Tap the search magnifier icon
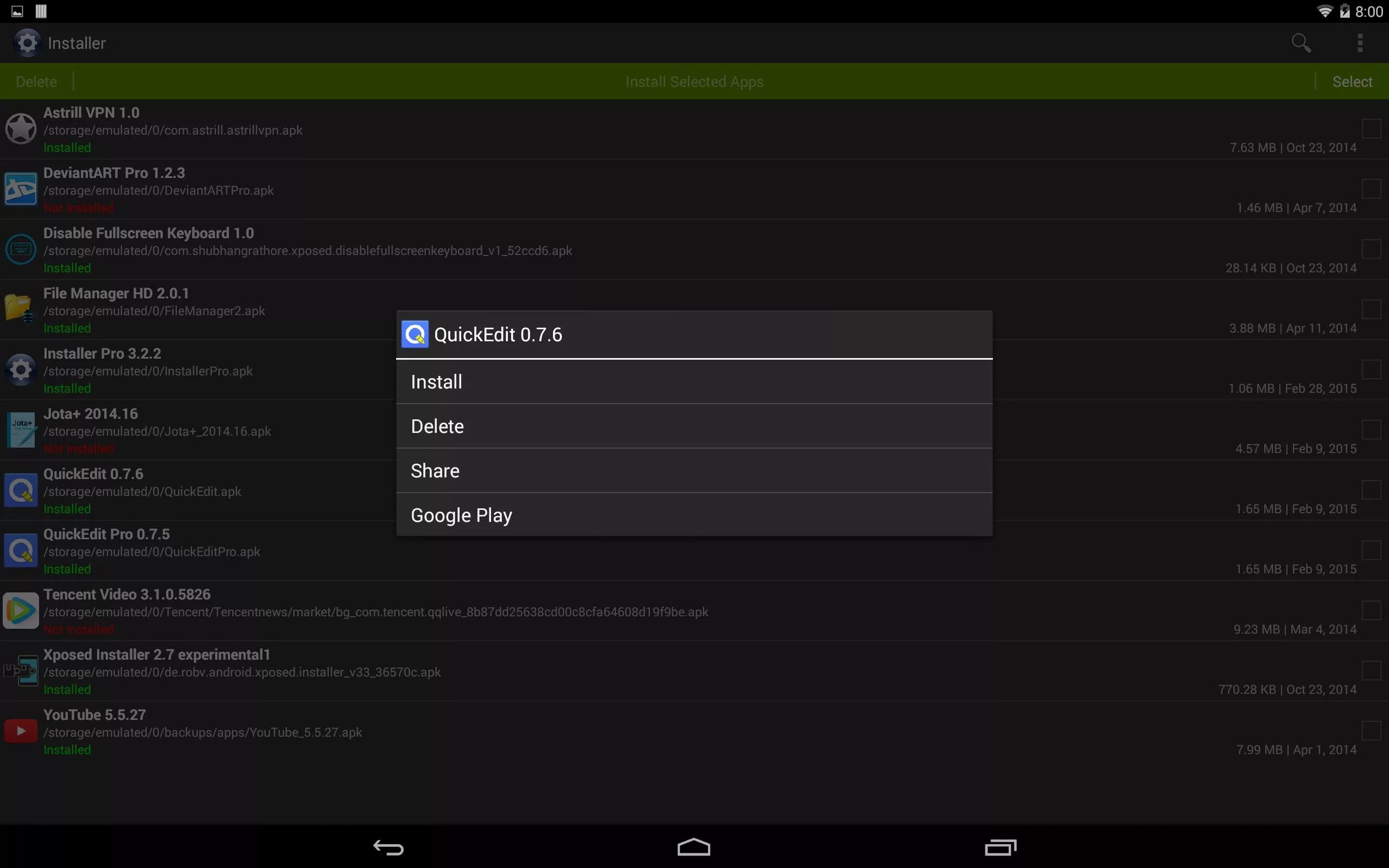The height and width of the screenshot is (868, 1389). [1301, 43]
